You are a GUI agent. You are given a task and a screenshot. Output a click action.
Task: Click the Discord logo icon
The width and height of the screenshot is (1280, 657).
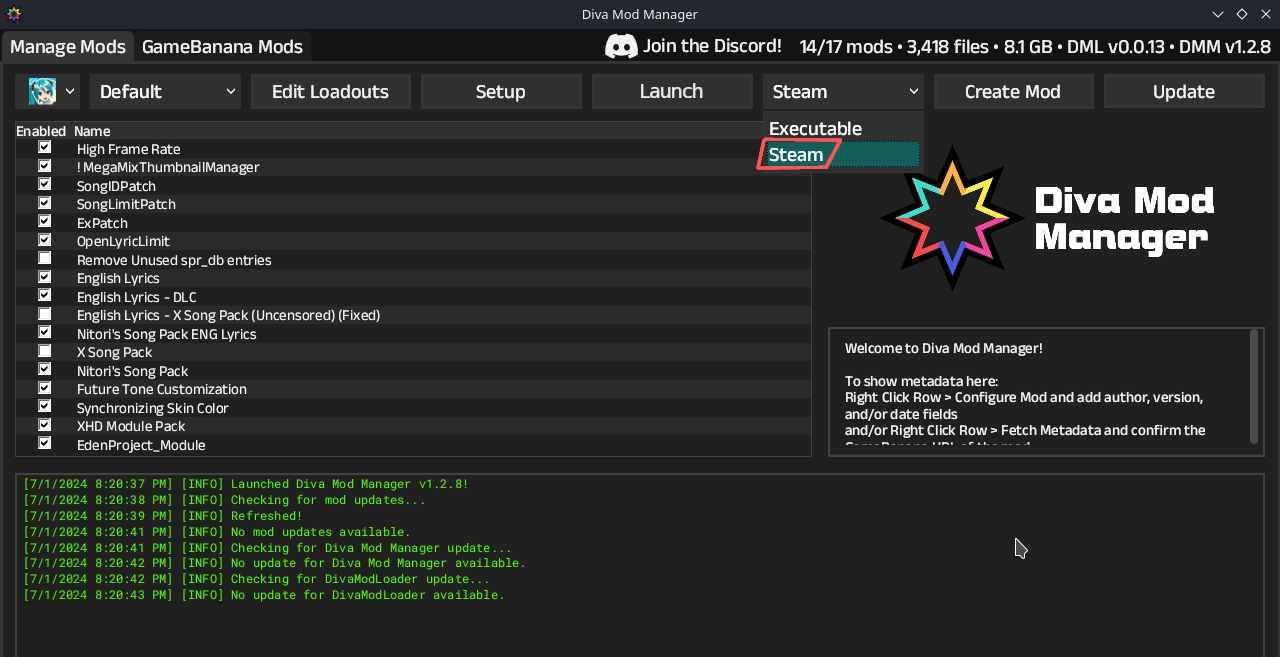point(621,46)
